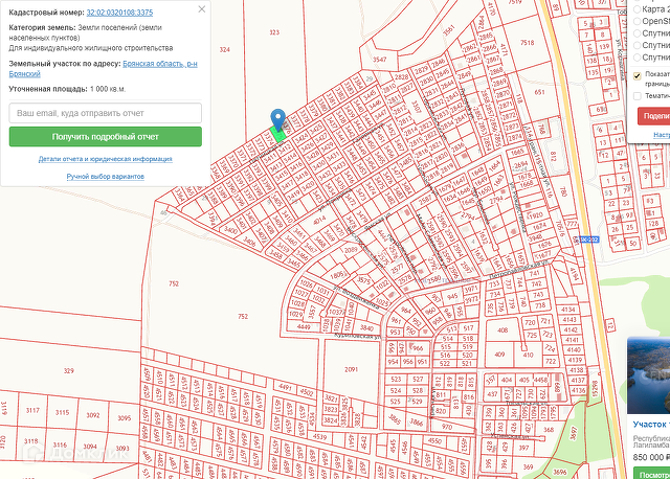Click parcel 4491 on the map

285,388
